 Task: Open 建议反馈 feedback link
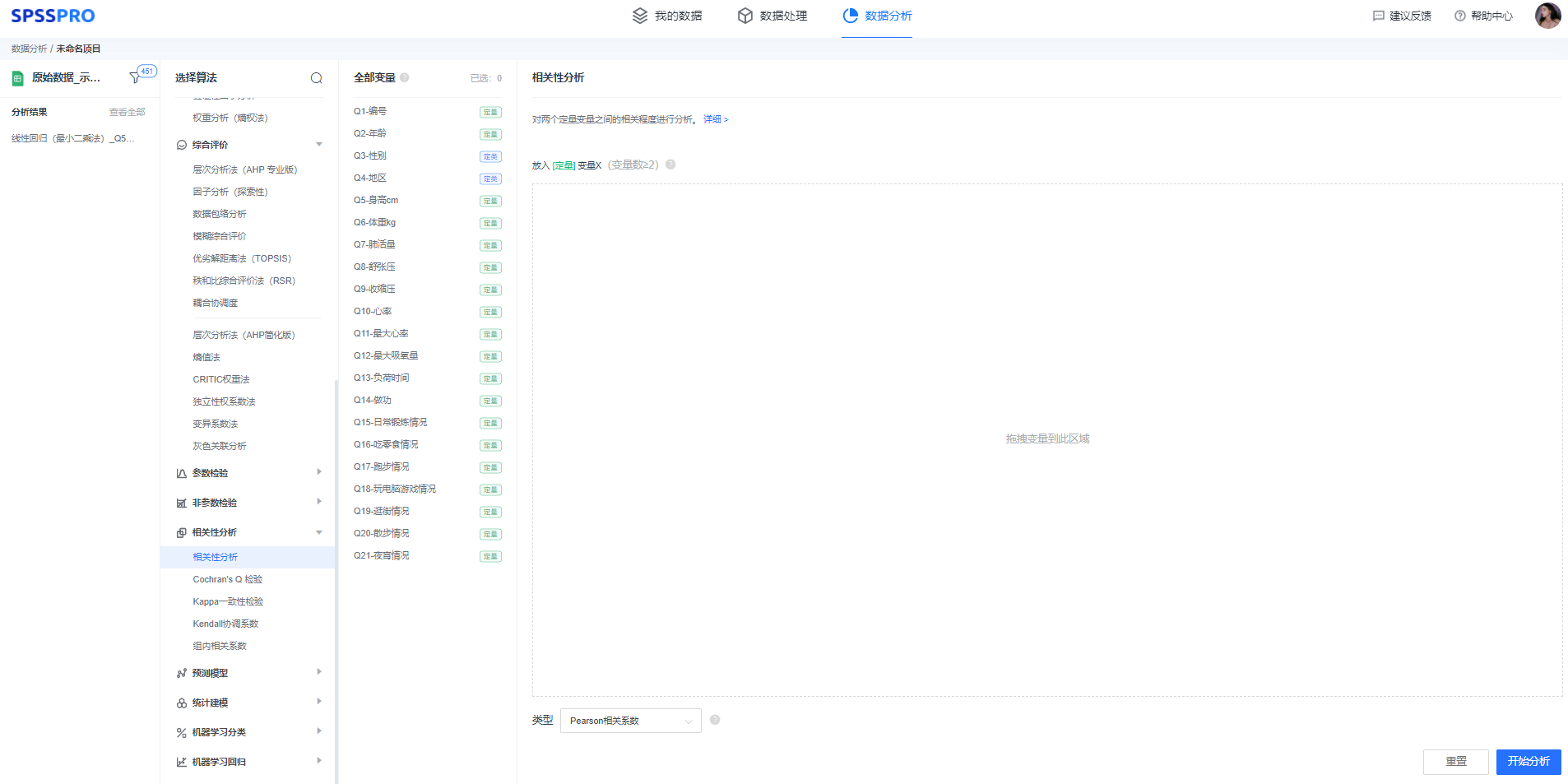1403,16
